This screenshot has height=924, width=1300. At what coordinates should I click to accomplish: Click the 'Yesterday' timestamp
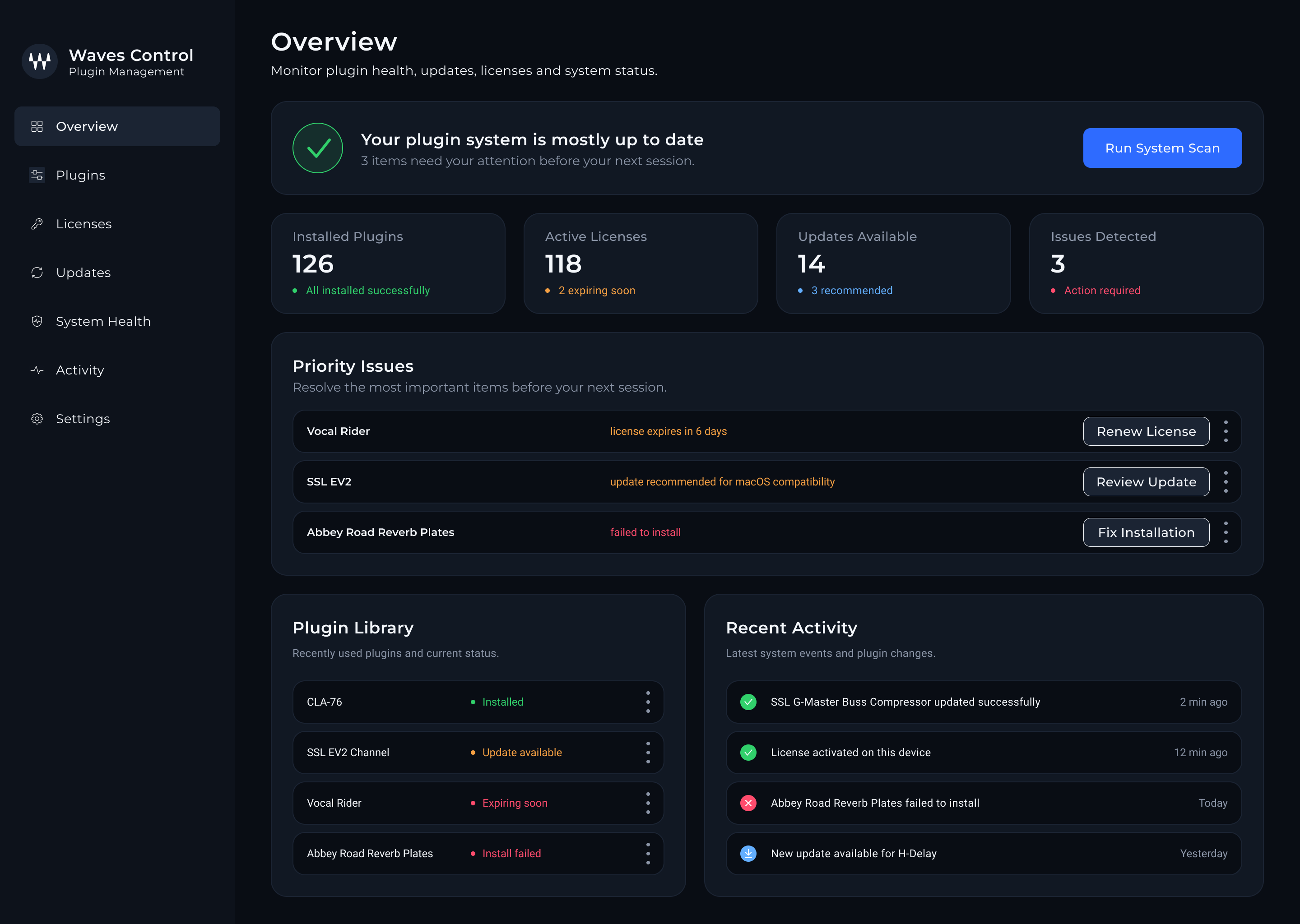pos(1204,854)
